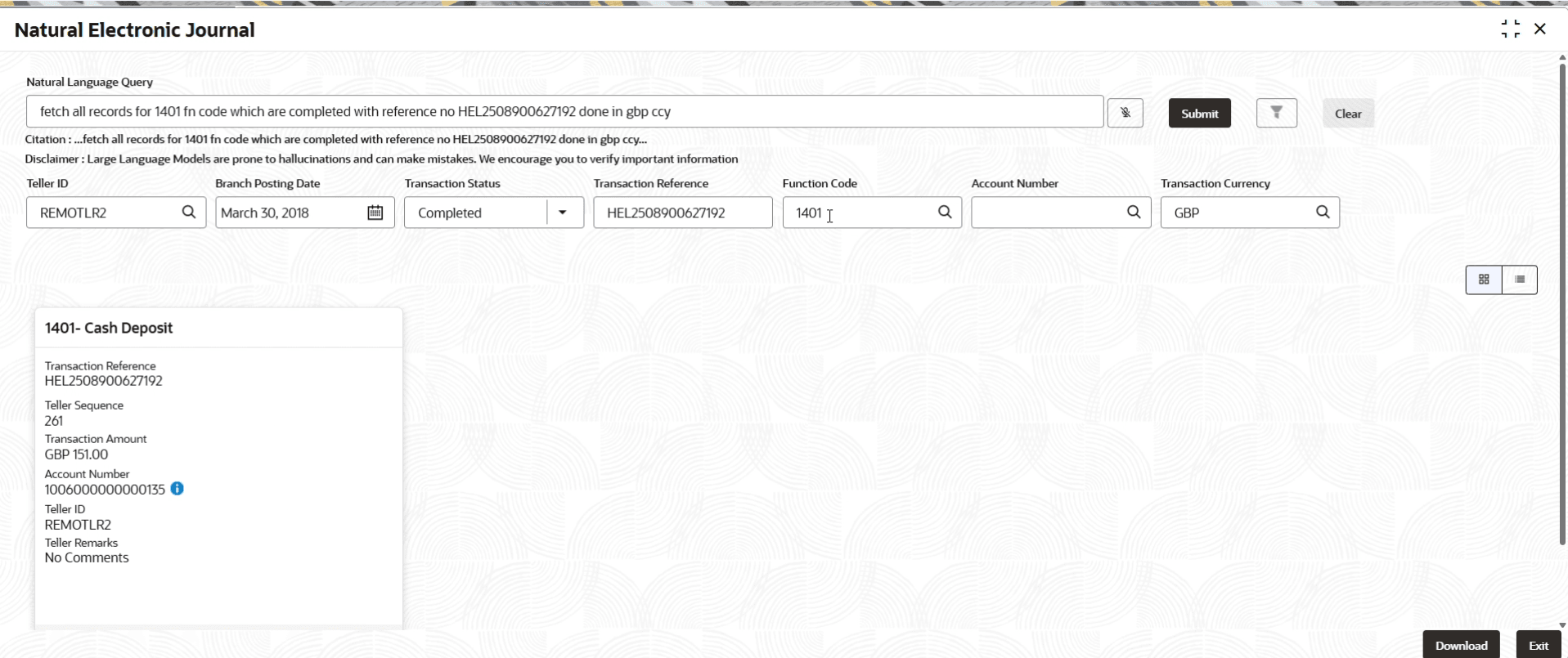The width and height of the screenshot is (1568, 658).
Task: Click the Disclaimer text line
Action: pyautogui.click(x=381, y=159)
